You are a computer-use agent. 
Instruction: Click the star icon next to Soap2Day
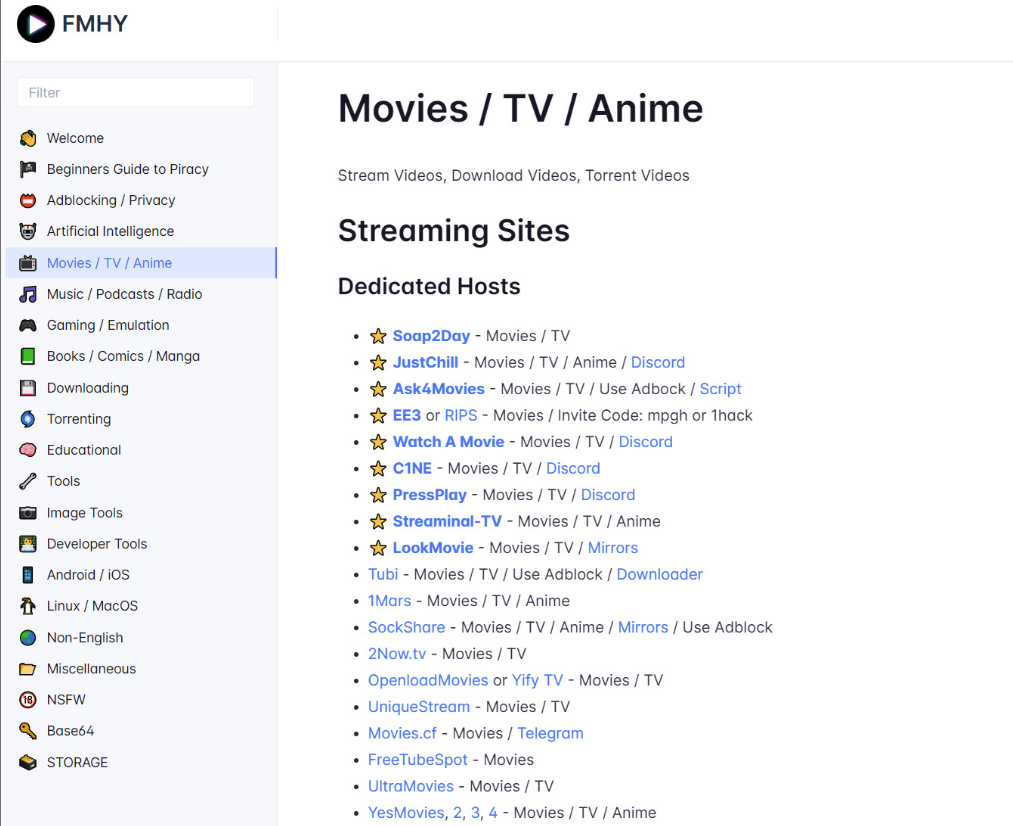pyautogui.click(x=378, y=336)
